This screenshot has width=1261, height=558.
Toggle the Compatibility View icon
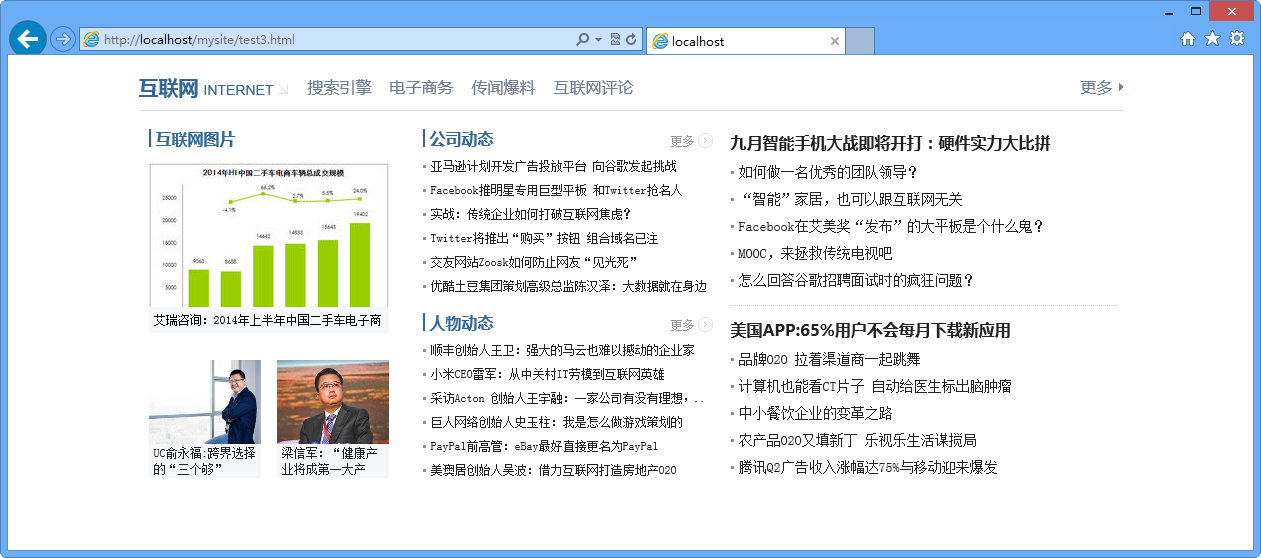point(615,40)
